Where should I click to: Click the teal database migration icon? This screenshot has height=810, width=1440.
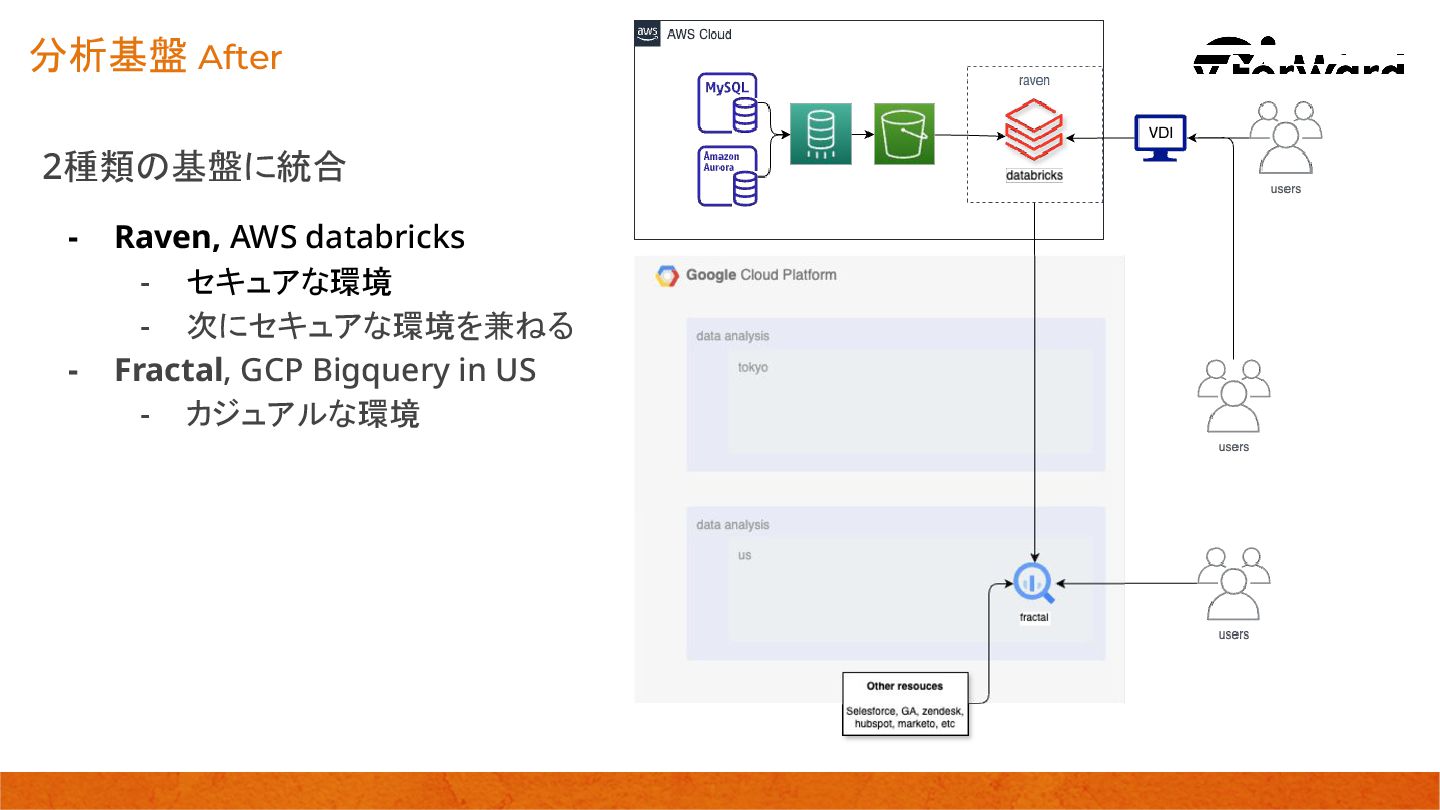point(821,133)
